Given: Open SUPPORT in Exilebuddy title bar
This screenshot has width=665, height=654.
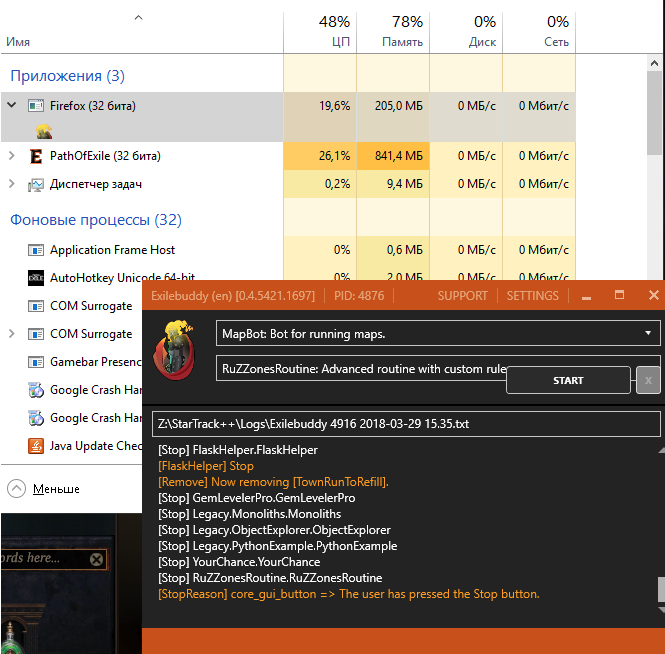Looking at the screenshot, I should (462, 296).
